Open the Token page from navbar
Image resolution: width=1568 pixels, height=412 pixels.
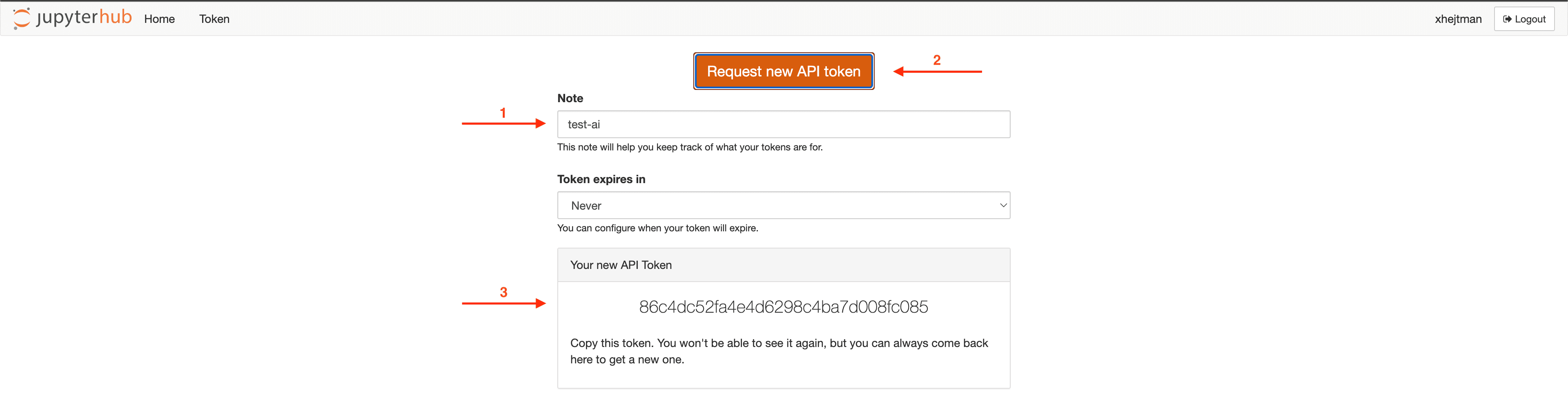[214, 19]
